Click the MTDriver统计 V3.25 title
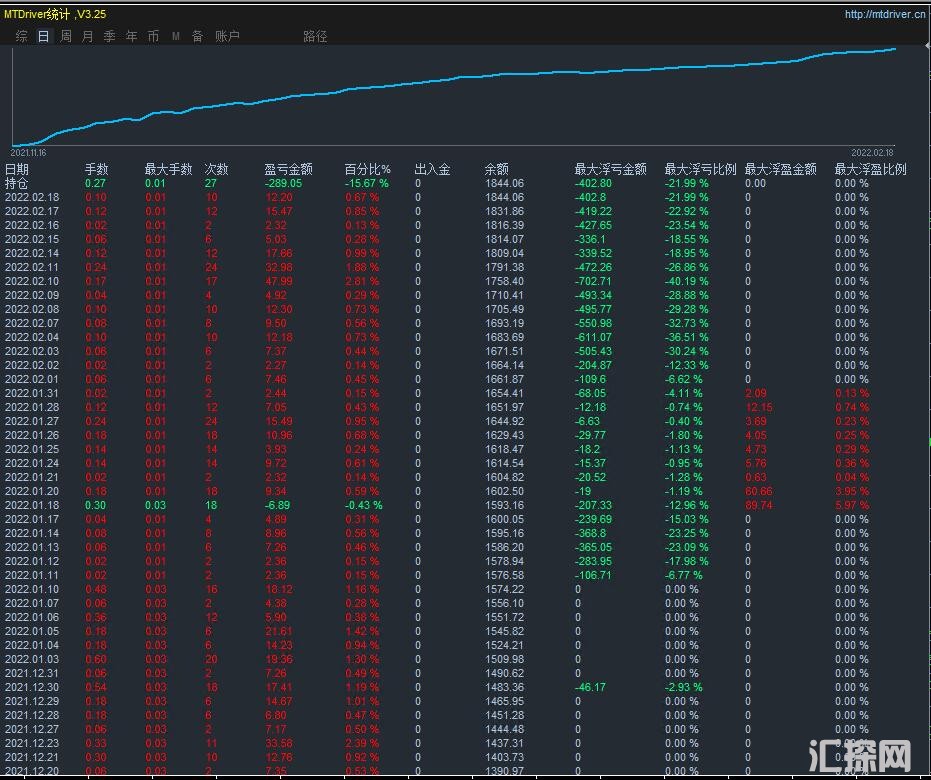The image size is (931, 780). (55, 14)
